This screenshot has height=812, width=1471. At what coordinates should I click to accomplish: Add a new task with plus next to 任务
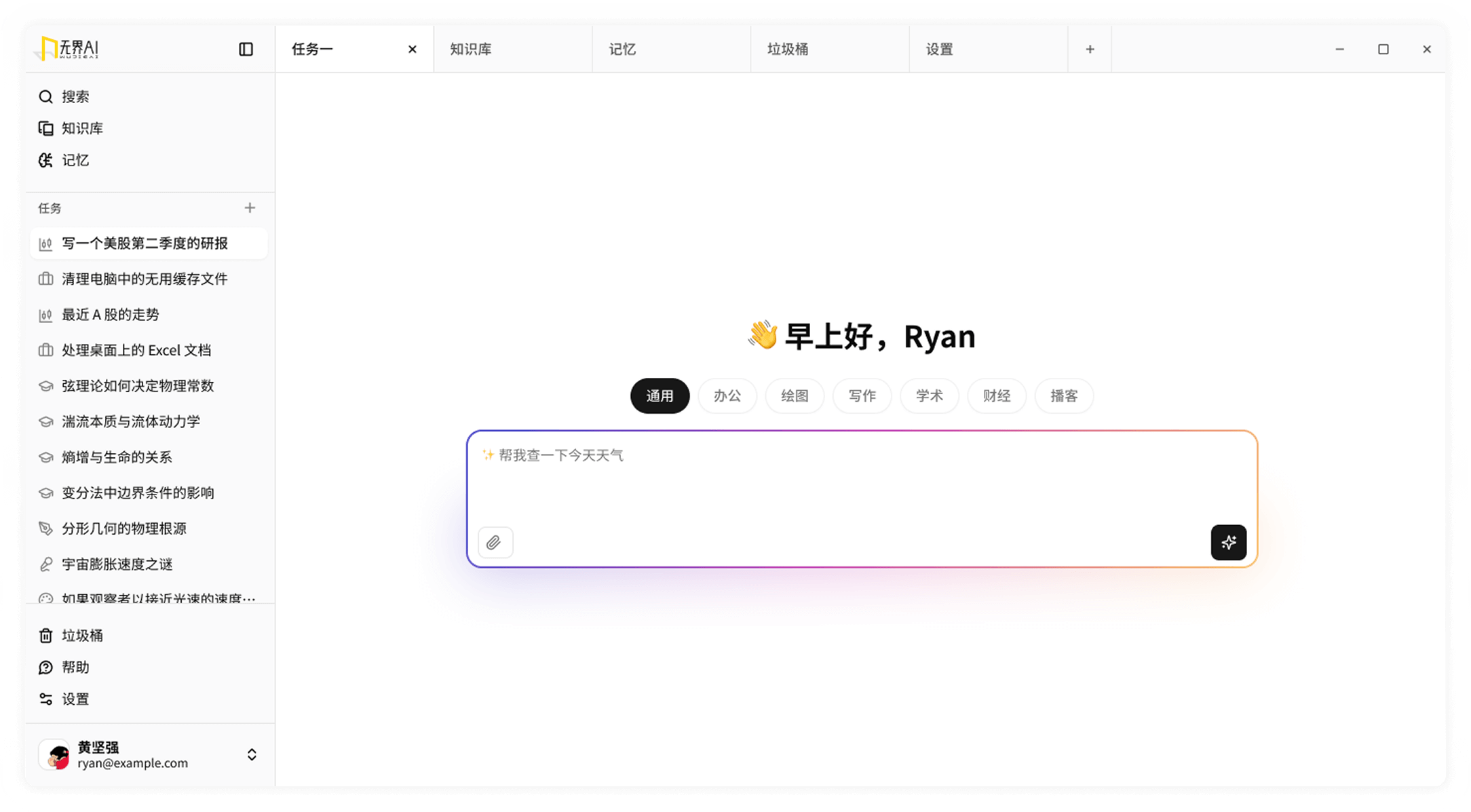250,208
